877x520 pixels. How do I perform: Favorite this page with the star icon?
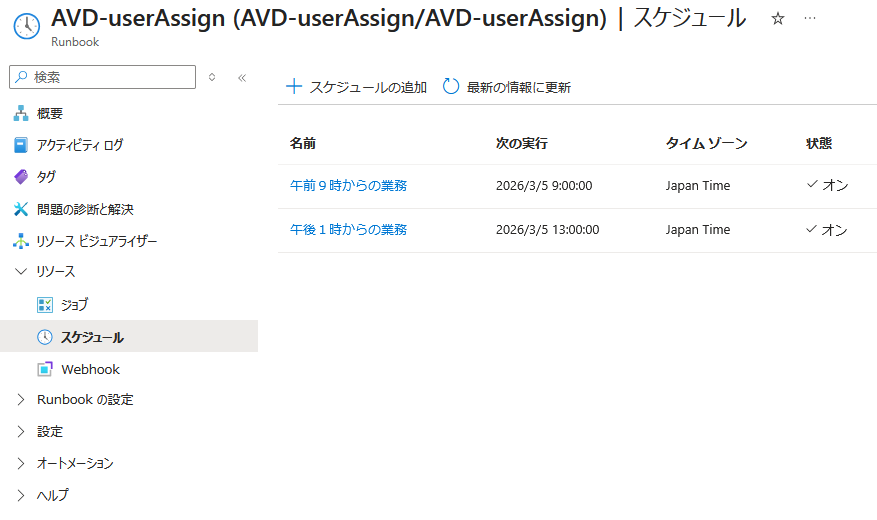[778, 19]
